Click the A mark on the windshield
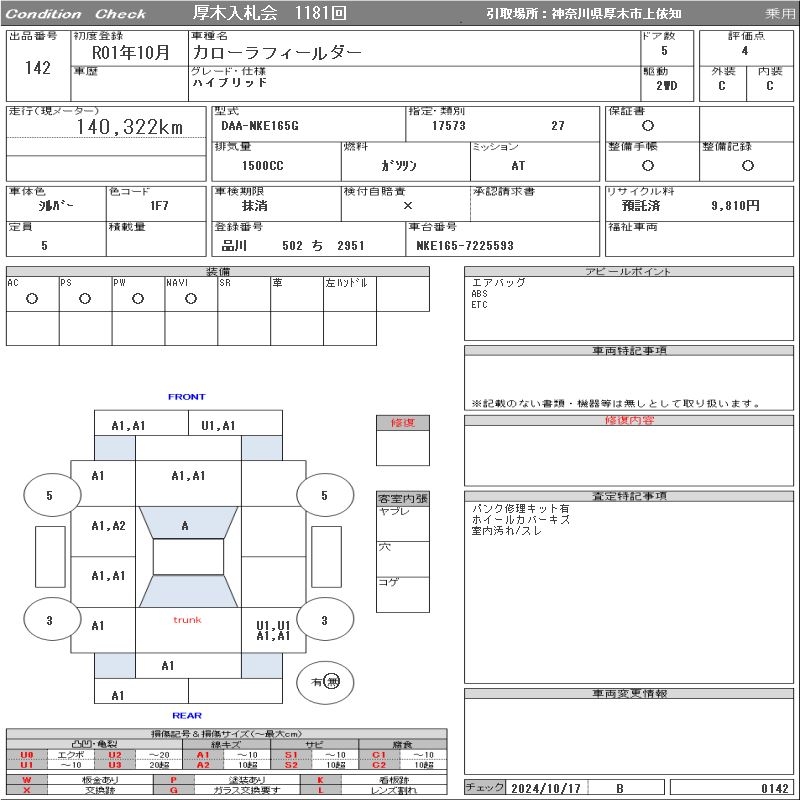This screenshot has width=800, height=800. pos(185,526)
